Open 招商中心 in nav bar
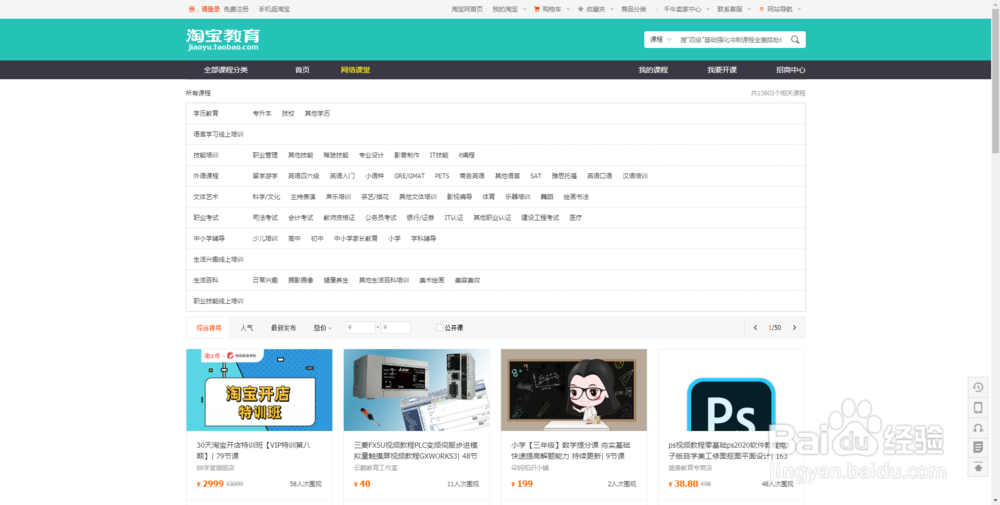 (791, 70)
